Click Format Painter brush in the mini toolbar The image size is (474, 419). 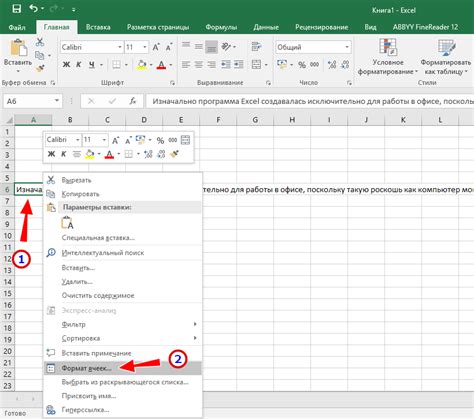coord(174,154)
